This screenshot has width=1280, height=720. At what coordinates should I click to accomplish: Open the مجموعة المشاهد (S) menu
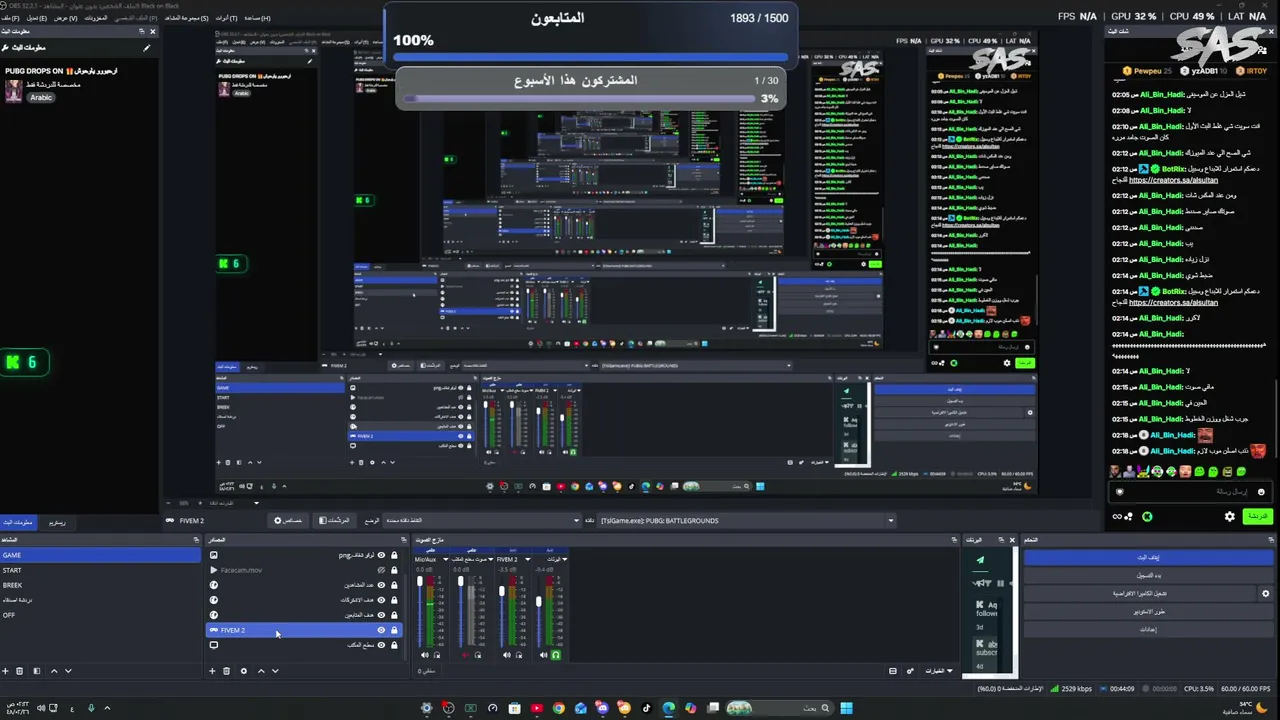(186, 18)
